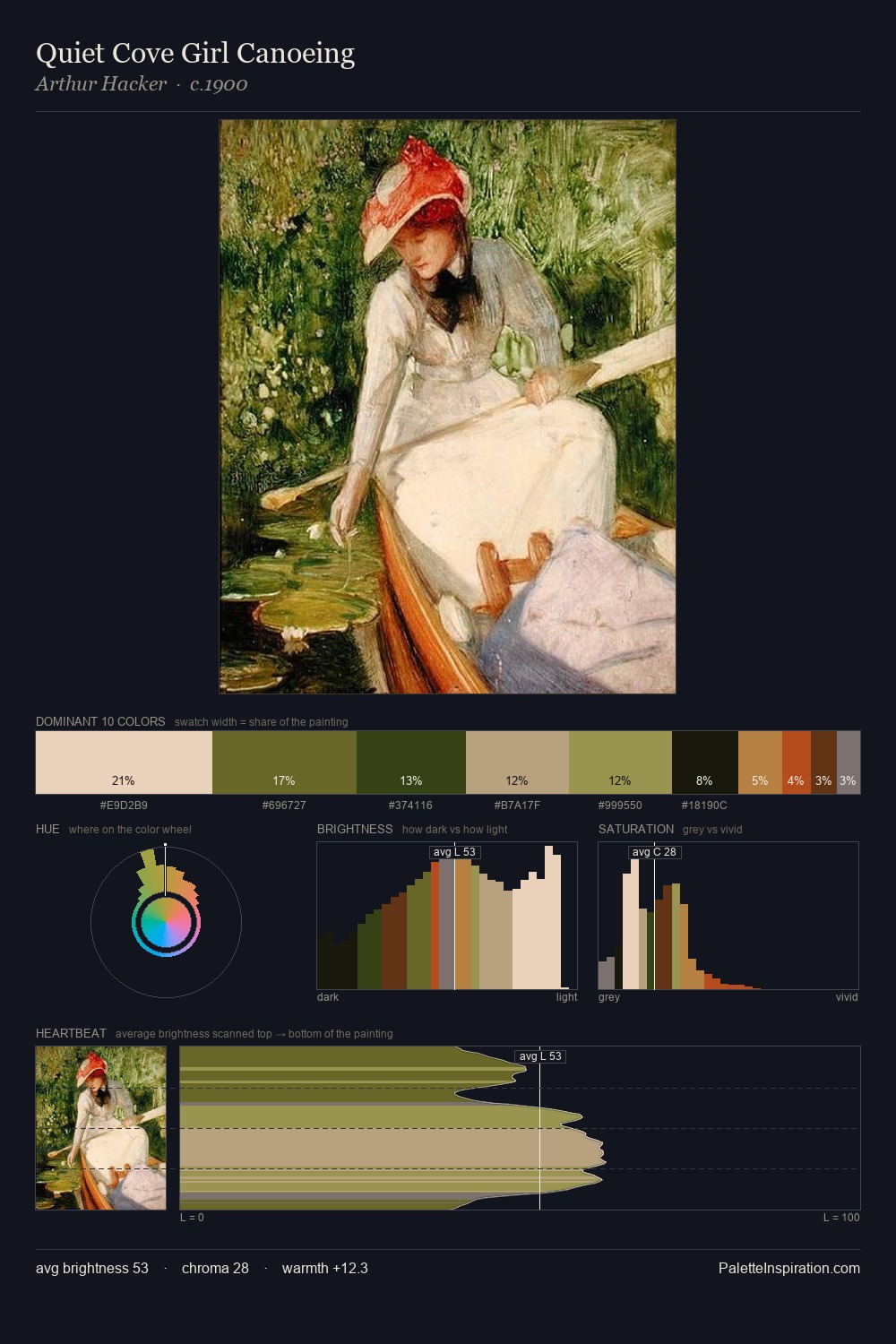Click the 'BRIGHTNESS' section heading

pyautogui.click(x=355, y=829)
